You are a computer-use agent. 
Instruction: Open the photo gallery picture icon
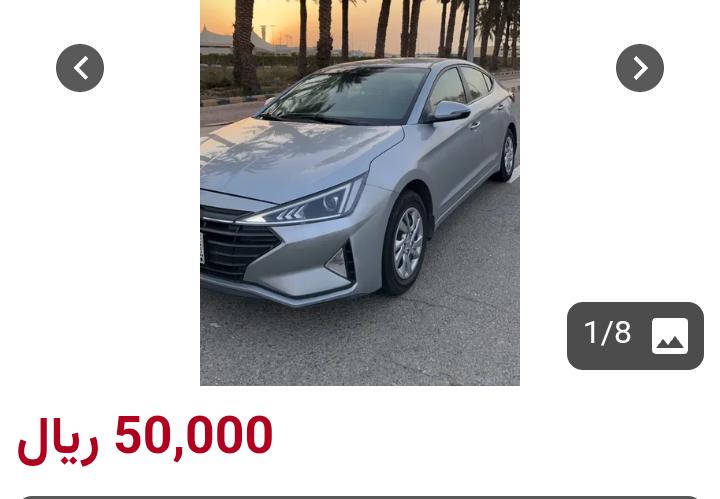(x=669, y=336)
